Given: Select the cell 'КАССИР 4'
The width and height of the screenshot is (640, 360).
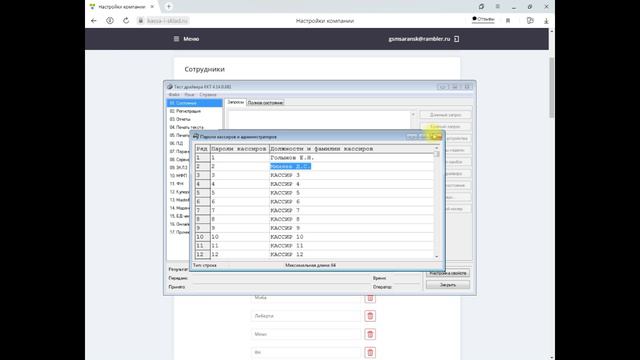Looking at the screenshot, I should (351, 184).
